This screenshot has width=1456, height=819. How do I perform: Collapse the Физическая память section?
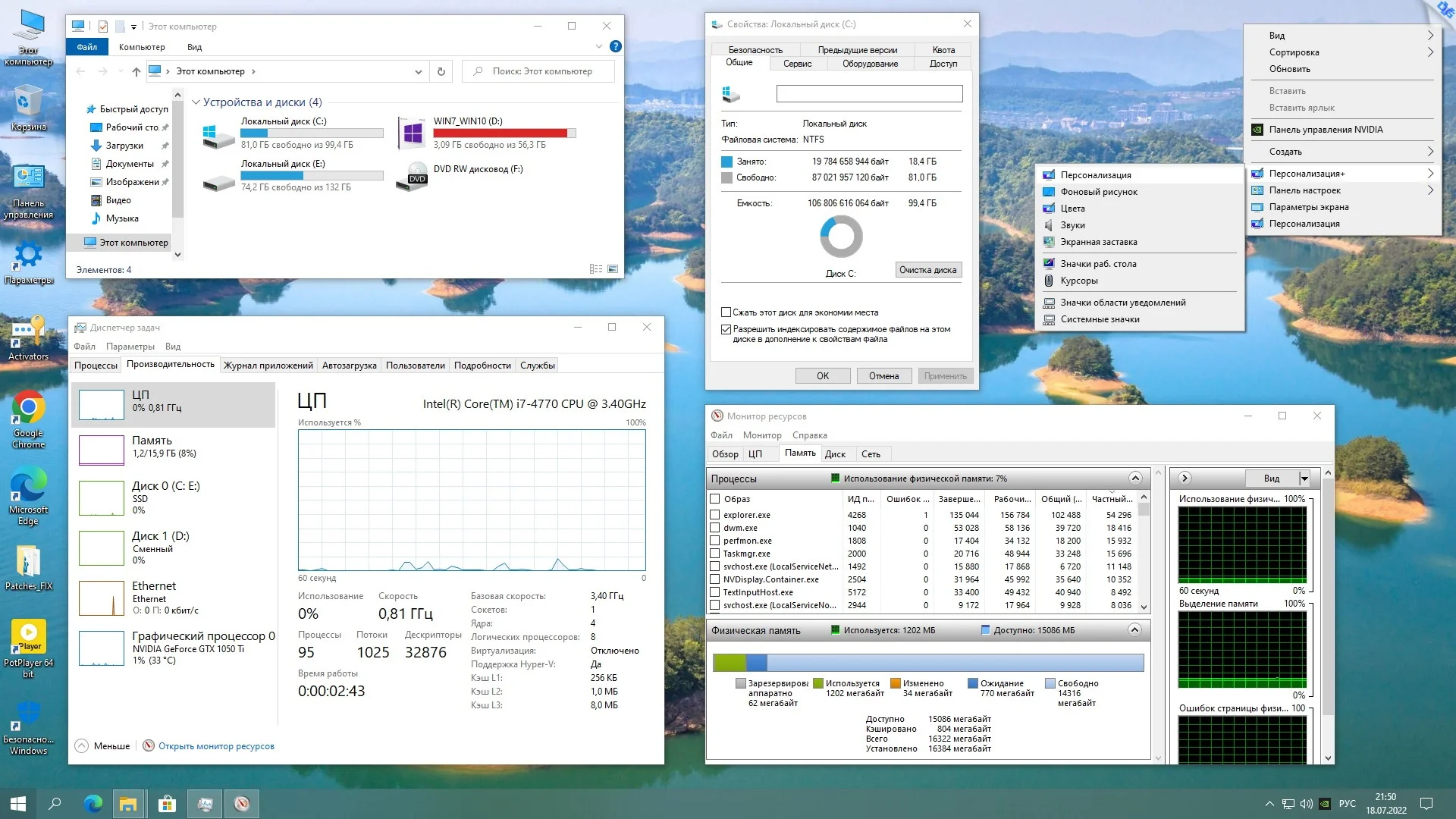pos(1134,630)
